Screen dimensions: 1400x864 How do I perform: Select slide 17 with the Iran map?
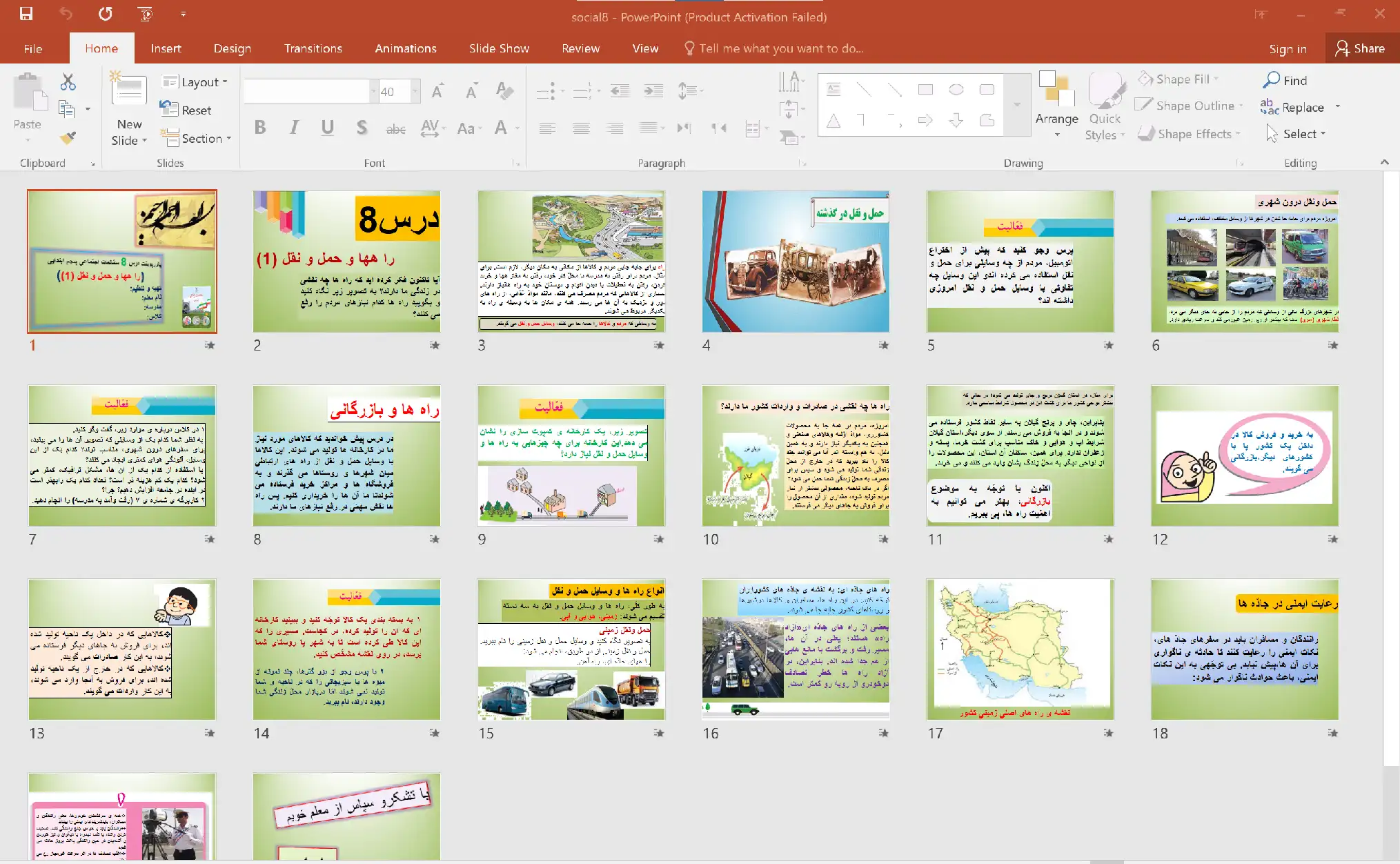pos(1019,649)
